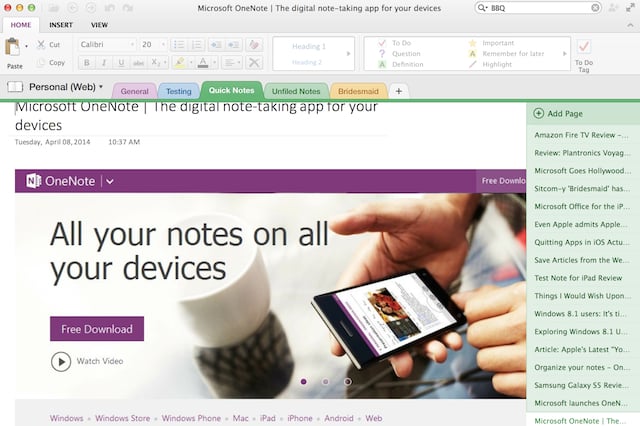Image resolution: width=640 pixels, height=426 pixels.
Task: Open the Personal (Web) notebook dropdown
Action: click(66, 87)
